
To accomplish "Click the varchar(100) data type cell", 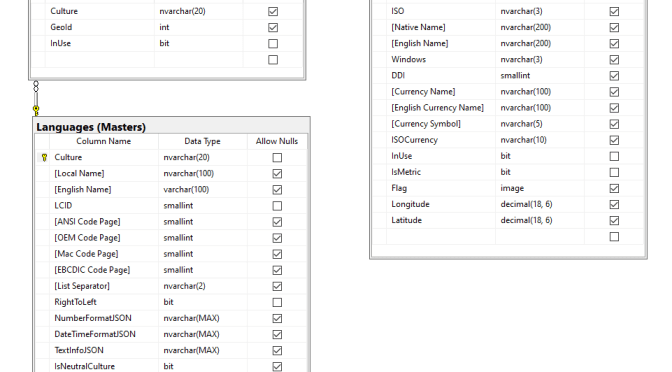I will 203,190.
